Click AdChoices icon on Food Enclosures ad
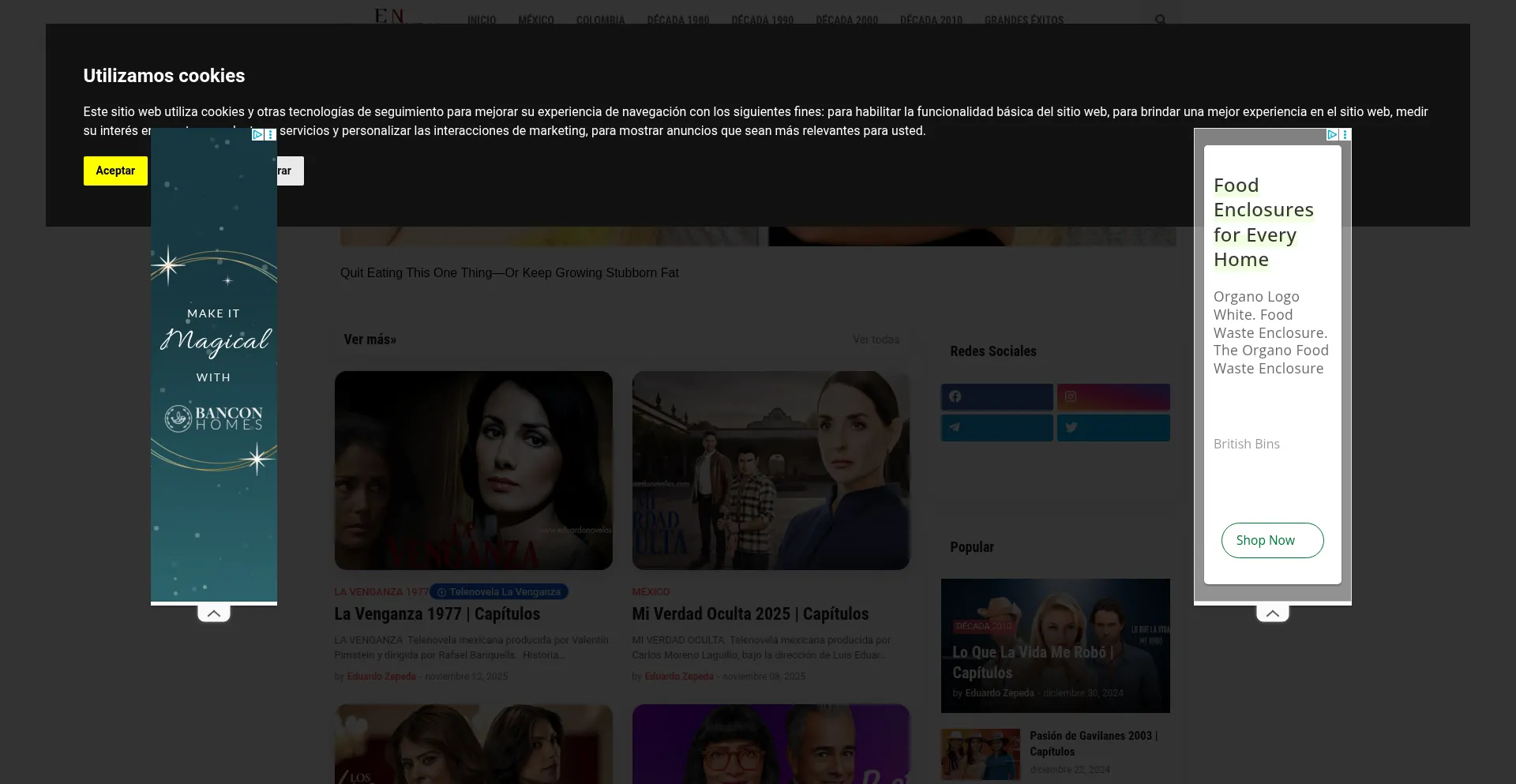Image resolution: width=1516 pixels, height=784 pixels. [1332, 135]
